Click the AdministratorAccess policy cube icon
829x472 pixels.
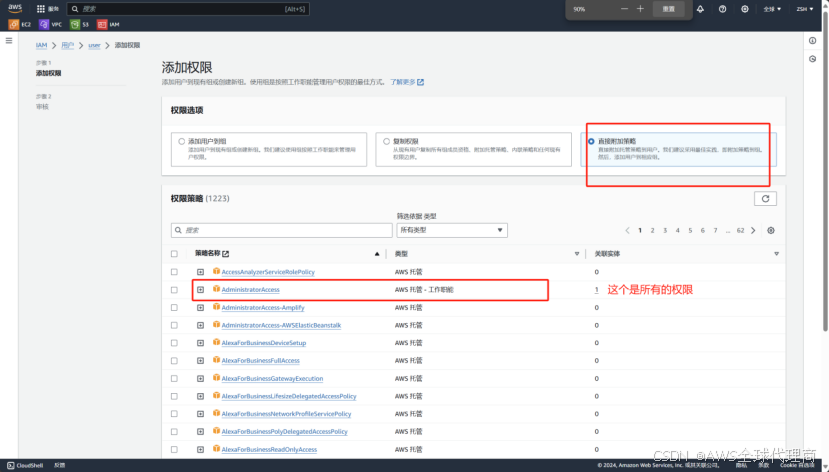(216, 289)
